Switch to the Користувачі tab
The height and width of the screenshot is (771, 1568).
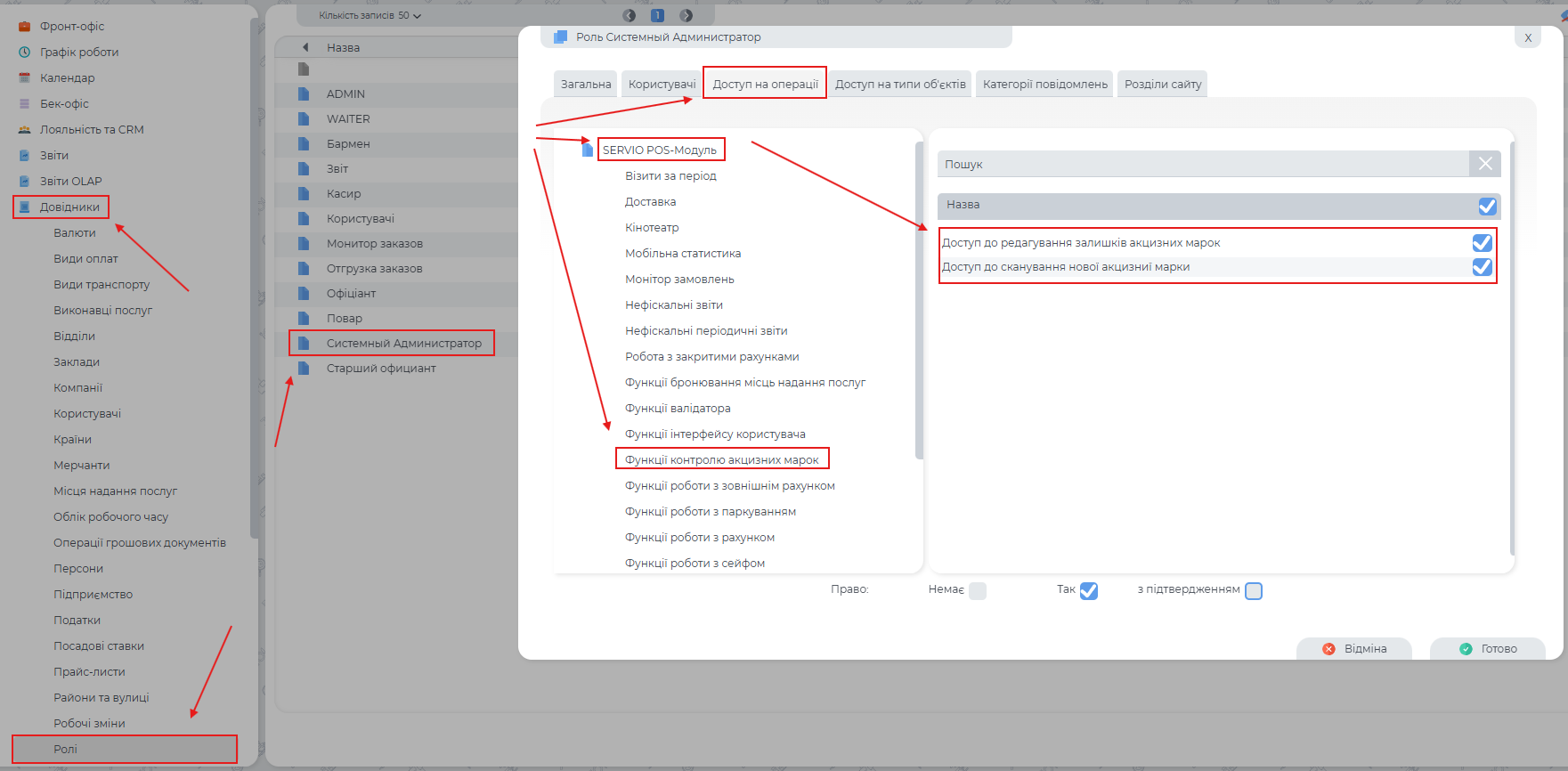[662, 85]
